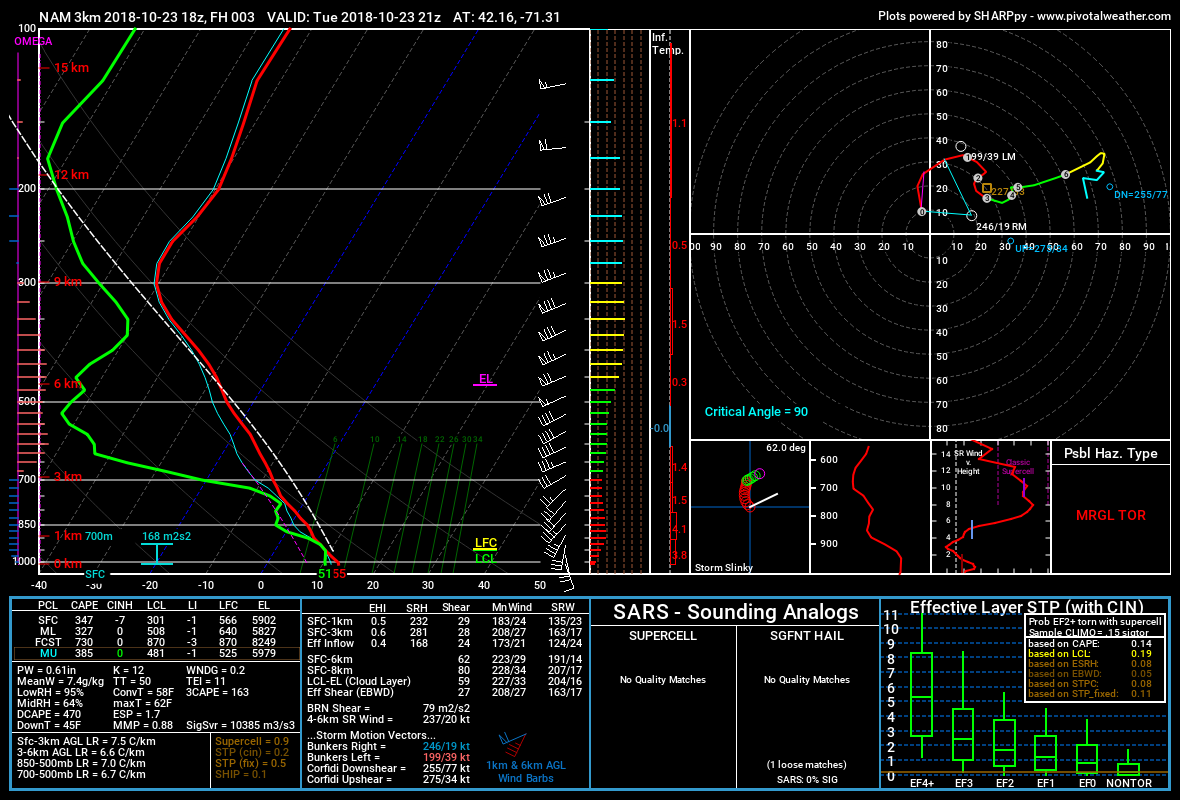Viewport: 1180px width, 800px height.
Task: Click the 'SHIP = 0.1' value
Action: 241,774
